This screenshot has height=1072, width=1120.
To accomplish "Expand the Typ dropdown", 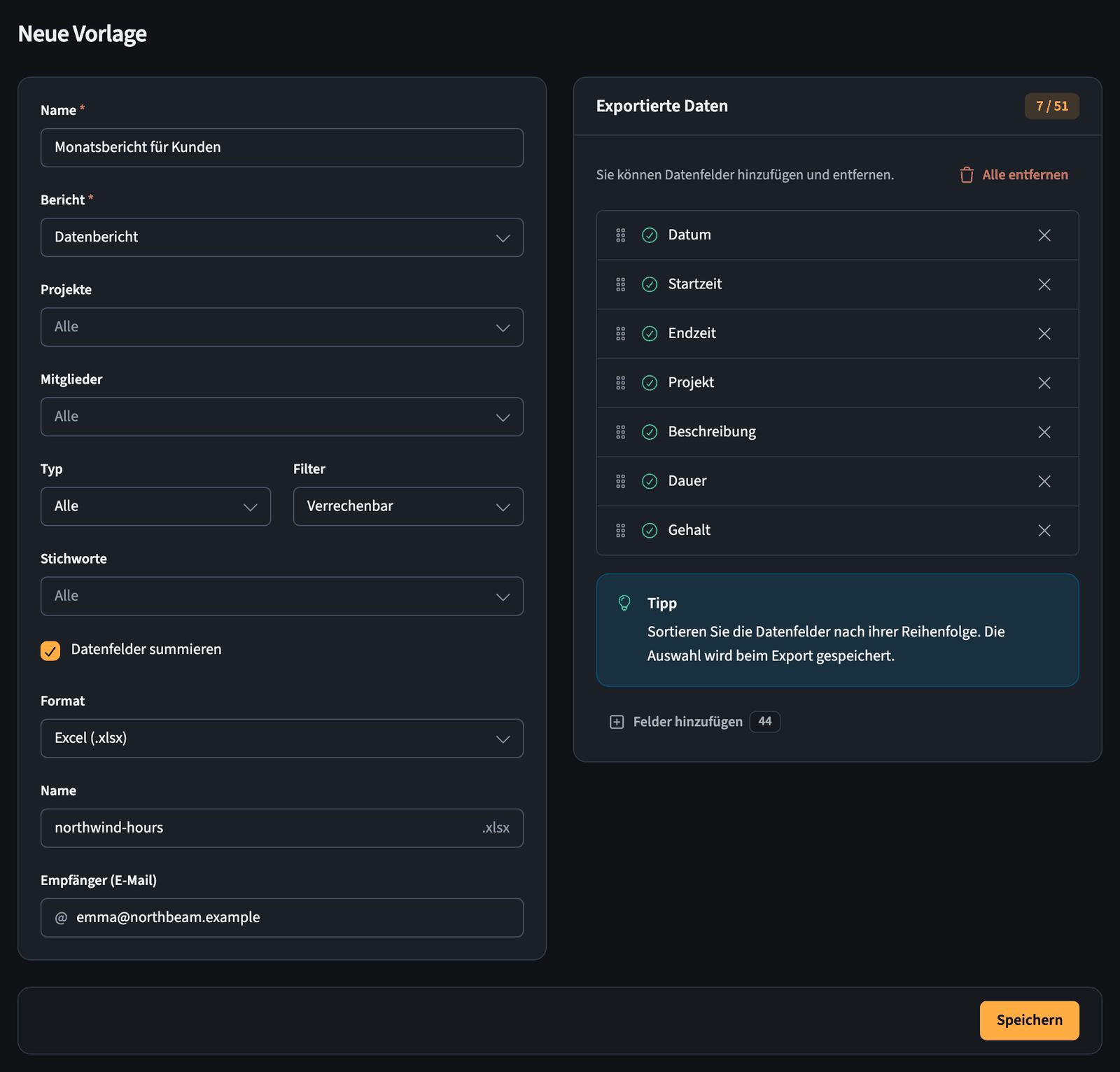I will click(155, 506).
